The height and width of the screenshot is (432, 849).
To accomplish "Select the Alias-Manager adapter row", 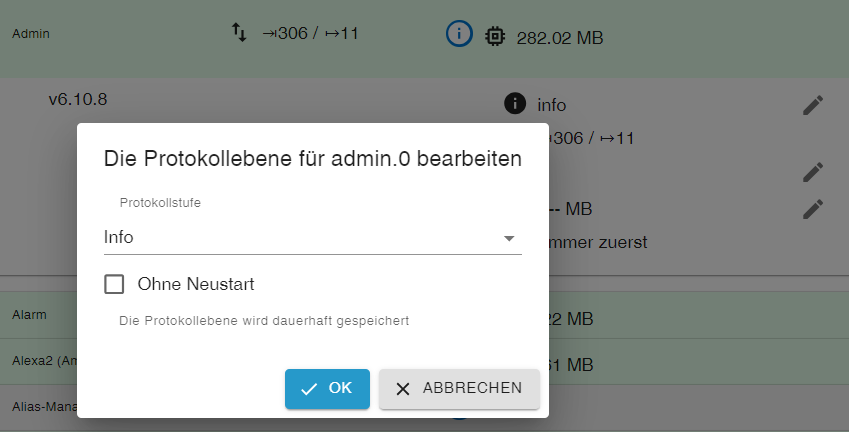I will click(38, 405).
